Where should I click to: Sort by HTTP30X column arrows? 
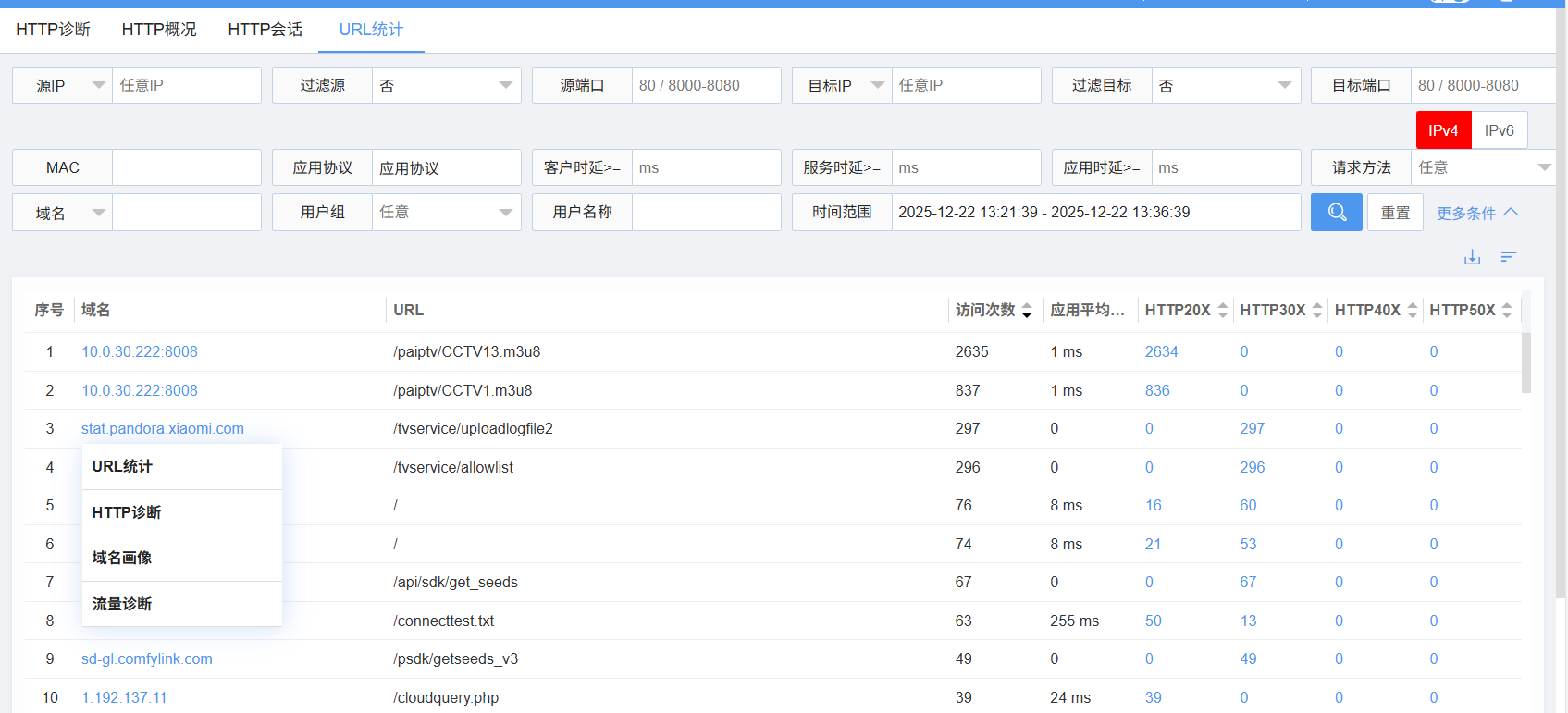pyautogui.click(x=1317, y=311)
